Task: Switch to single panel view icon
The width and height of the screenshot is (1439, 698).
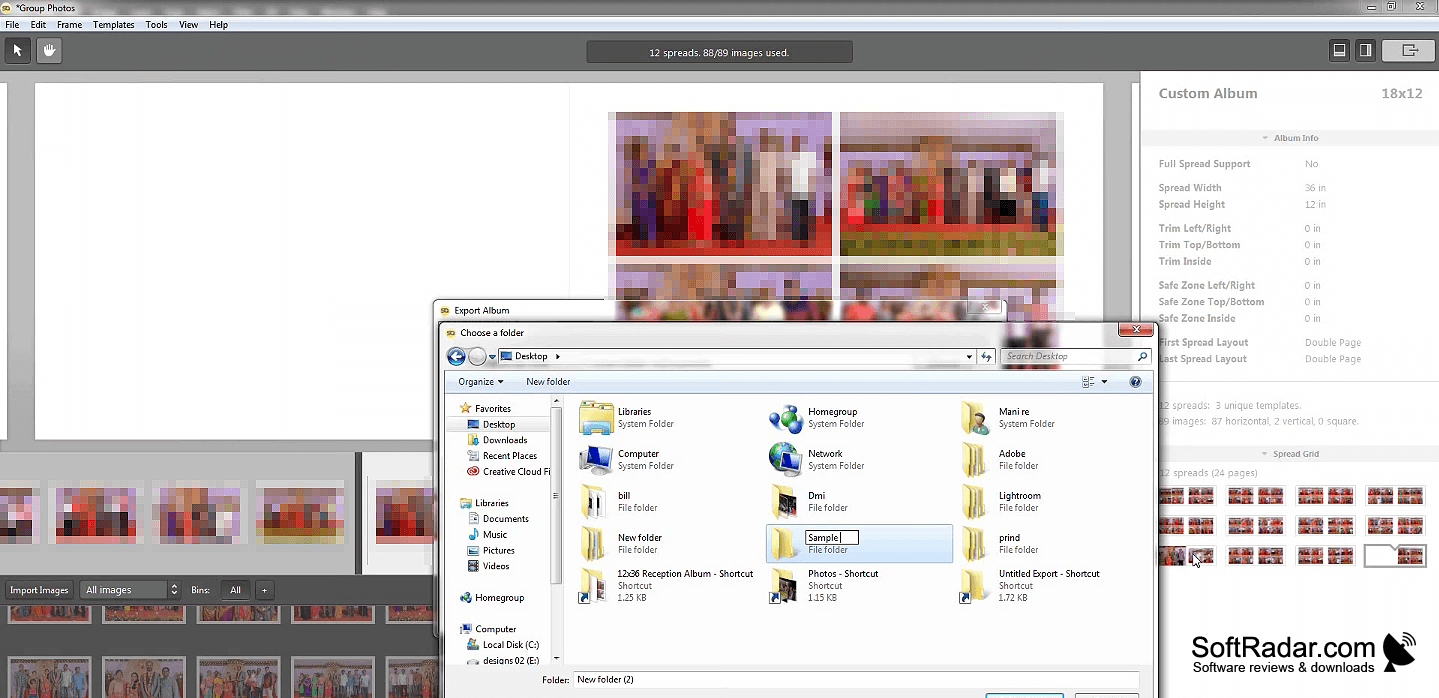Action: [x=1340, y=50]
